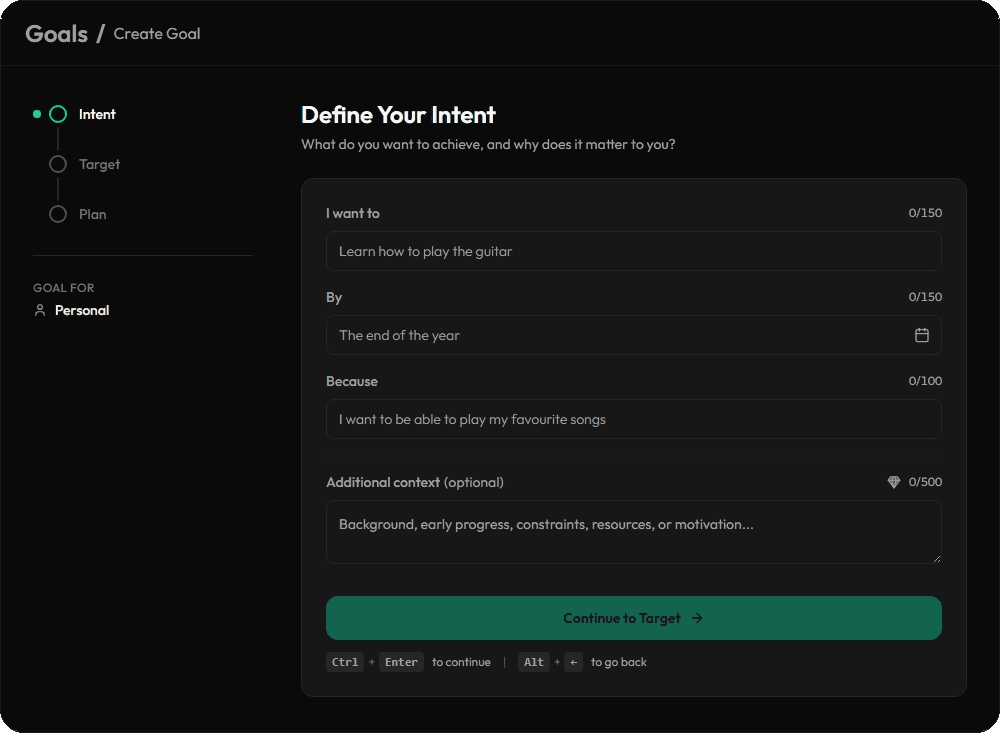Click the Alt key shortcut chip
1000x733 pixels.
point(533,661)
